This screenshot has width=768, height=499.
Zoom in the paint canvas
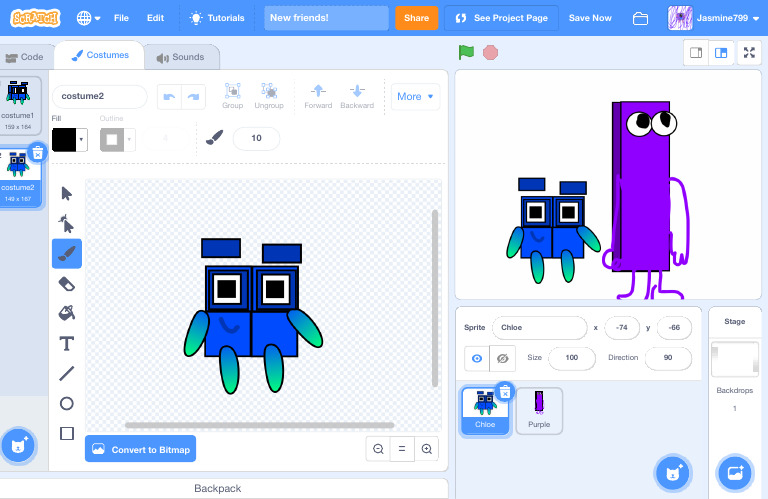pos(427,449)
